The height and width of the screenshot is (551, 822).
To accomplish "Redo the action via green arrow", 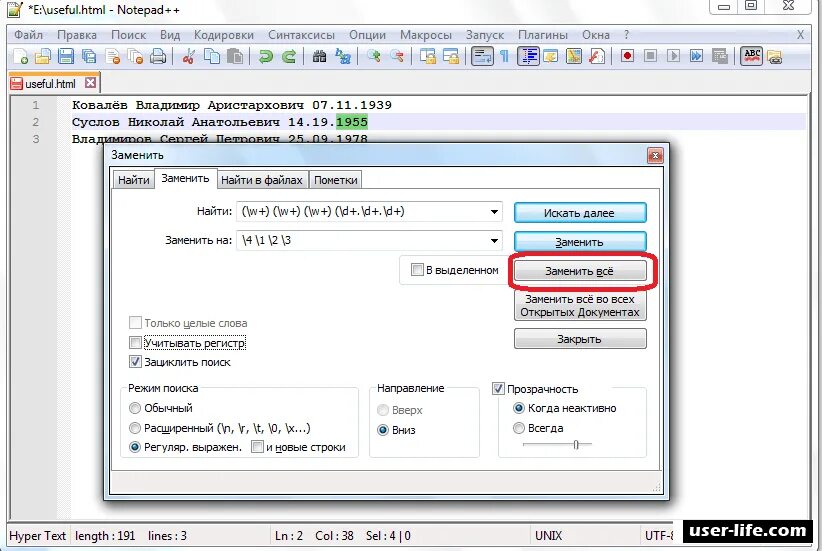I will (288, 56).
